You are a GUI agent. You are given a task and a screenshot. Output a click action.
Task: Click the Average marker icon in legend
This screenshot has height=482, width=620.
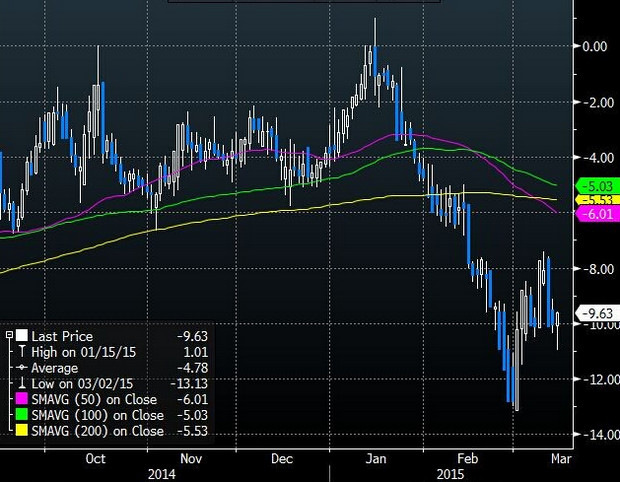(x=22, y=368)
